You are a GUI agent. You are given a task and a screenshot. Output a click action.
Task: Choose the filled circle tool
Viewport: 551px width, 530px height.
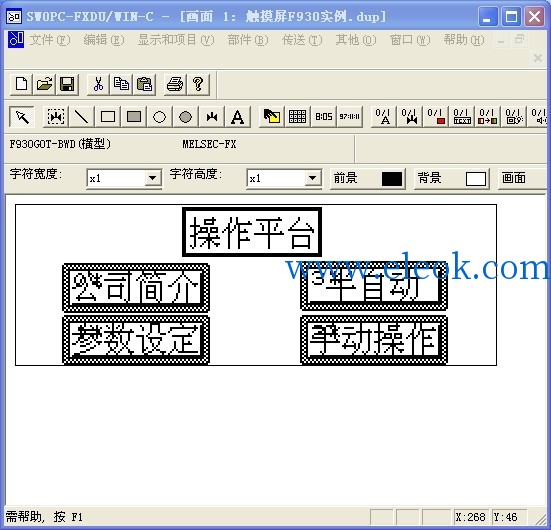pyautogui.click(x=185, y=117)
